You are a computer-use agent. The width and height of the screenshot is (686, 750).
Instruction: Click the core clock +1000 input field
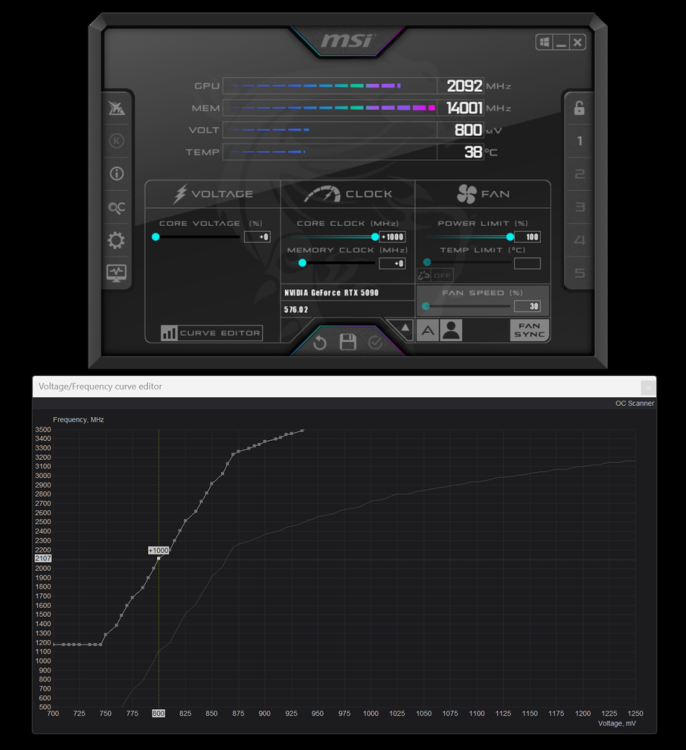point(392,237)
